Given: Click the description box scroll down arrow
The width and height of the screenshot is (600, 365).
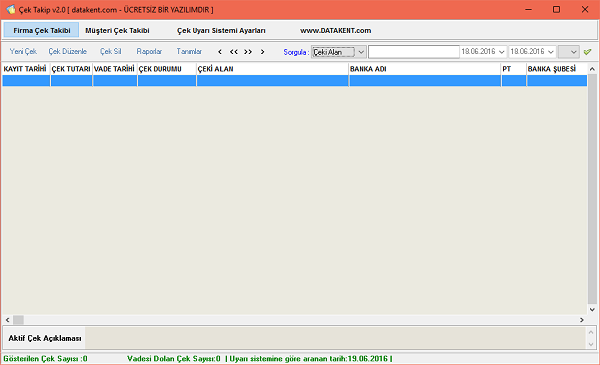Looking at the screenshot, I should coord(591,344).
